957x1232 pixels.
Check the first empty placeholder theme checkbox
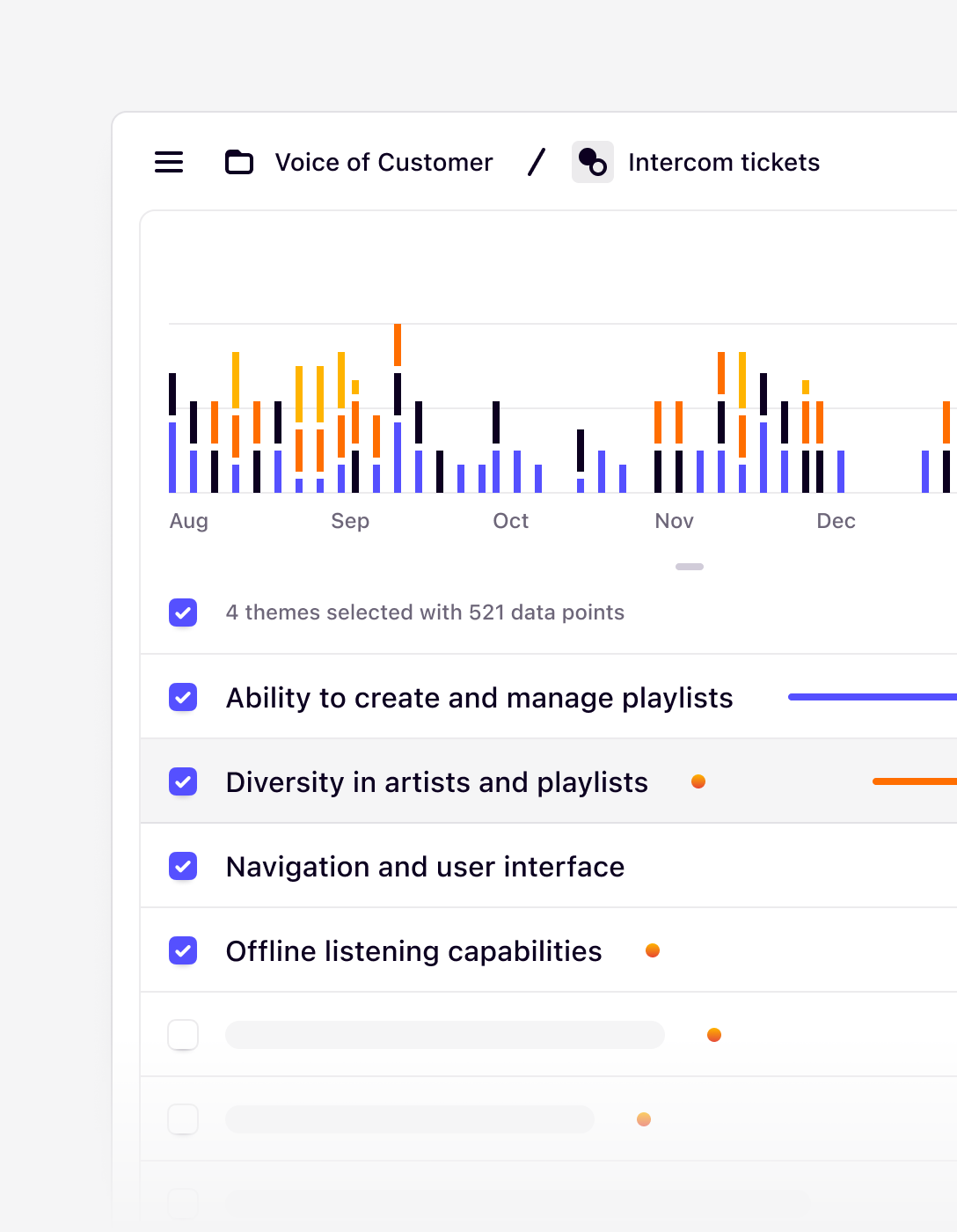(x=183, y=1035)
